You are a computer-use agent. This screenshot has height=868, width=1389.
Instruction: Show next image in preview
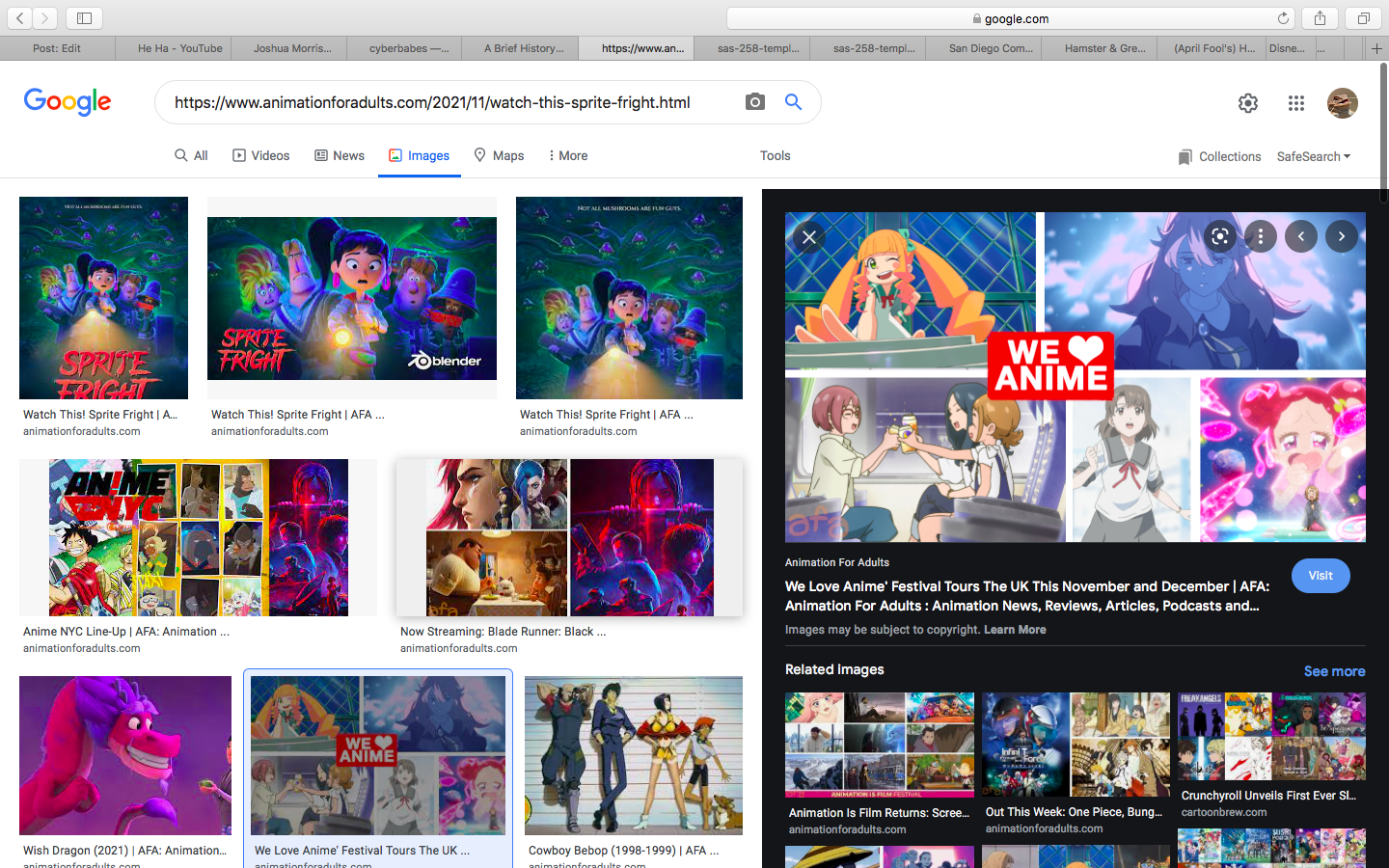pos(1342,236)
